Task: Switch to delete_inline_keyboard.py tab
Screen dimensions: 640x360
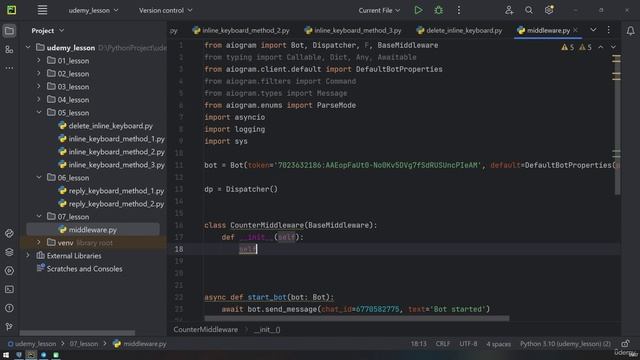Action: tap(459, 30)
